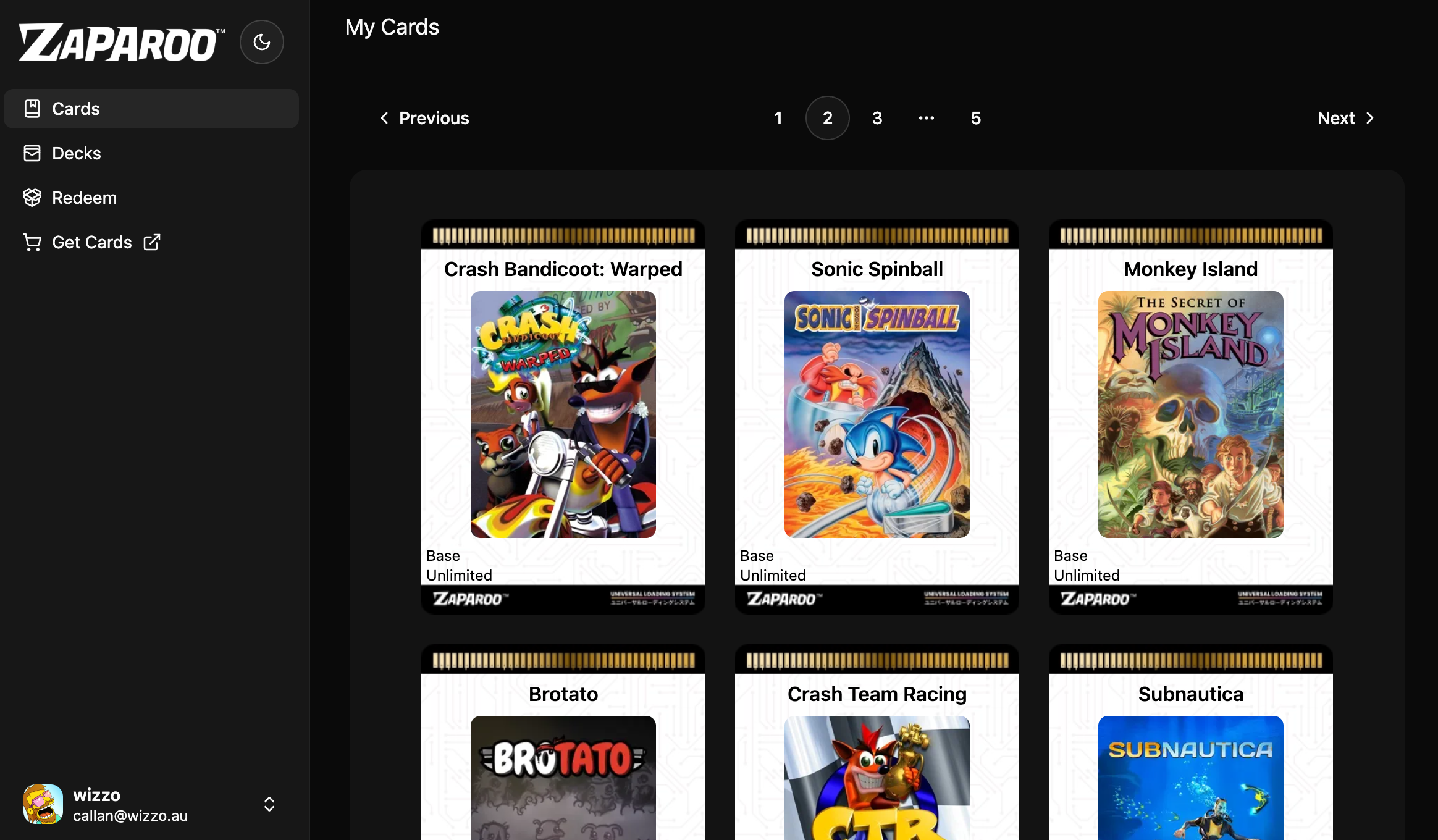Click the Brotato card title

[x=563, y=694]
